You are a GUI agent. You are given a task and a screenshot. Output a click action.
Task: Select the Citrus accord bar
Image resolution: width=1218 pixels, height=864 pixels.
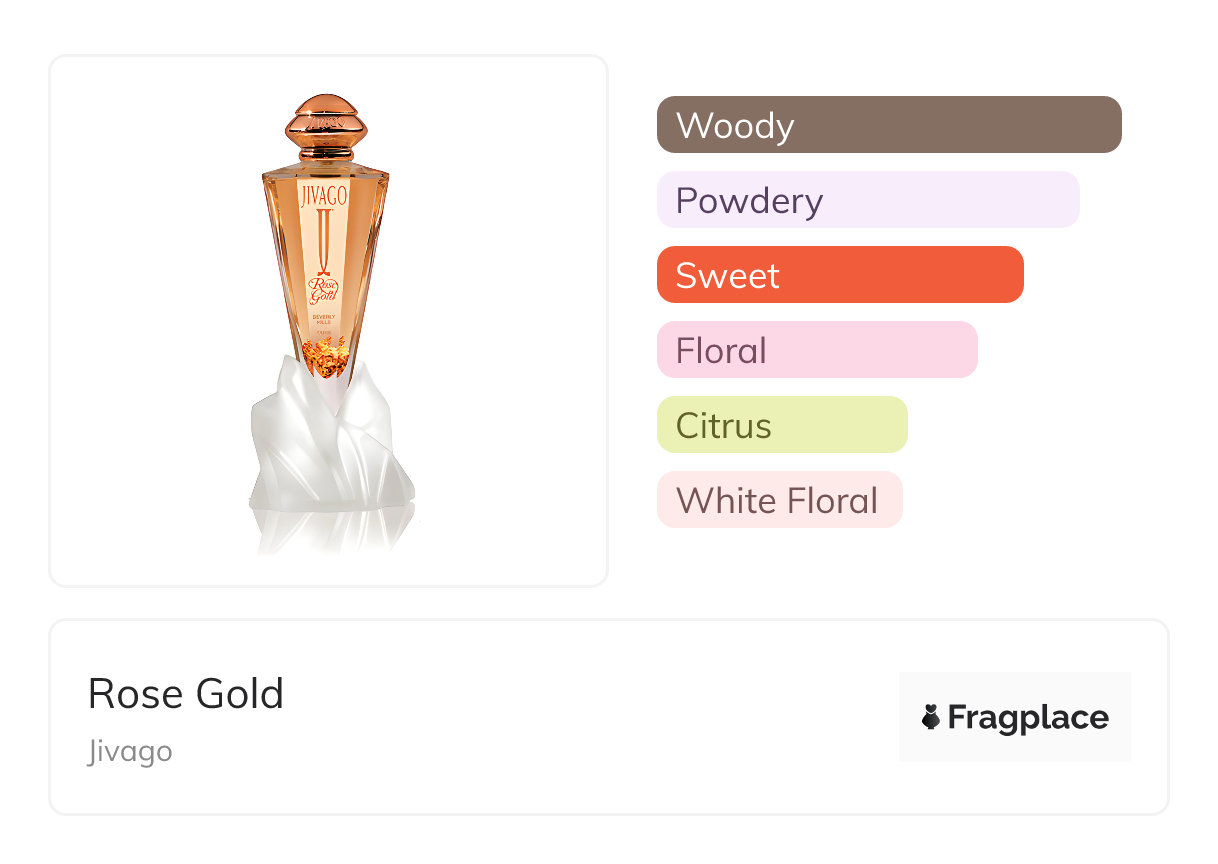click(781, 425)
